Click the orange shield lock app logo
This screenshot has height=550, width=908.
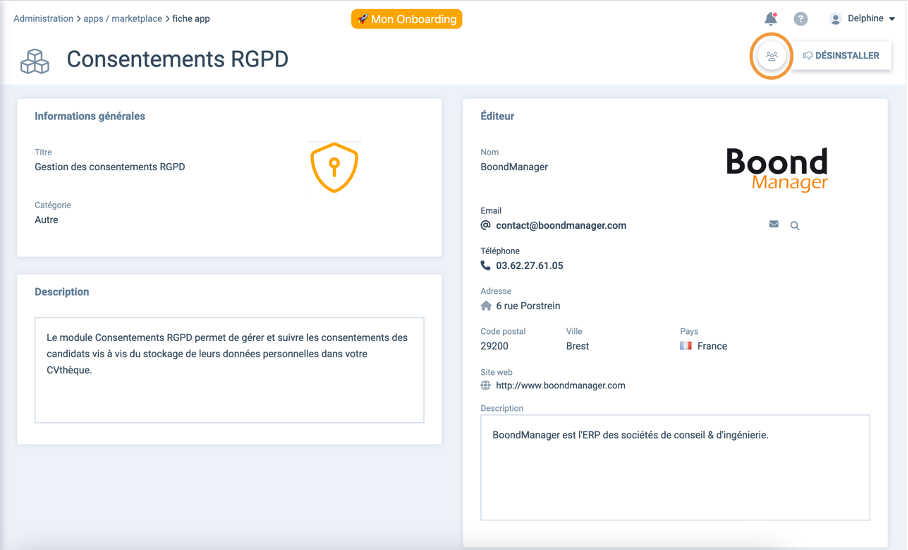334,168
